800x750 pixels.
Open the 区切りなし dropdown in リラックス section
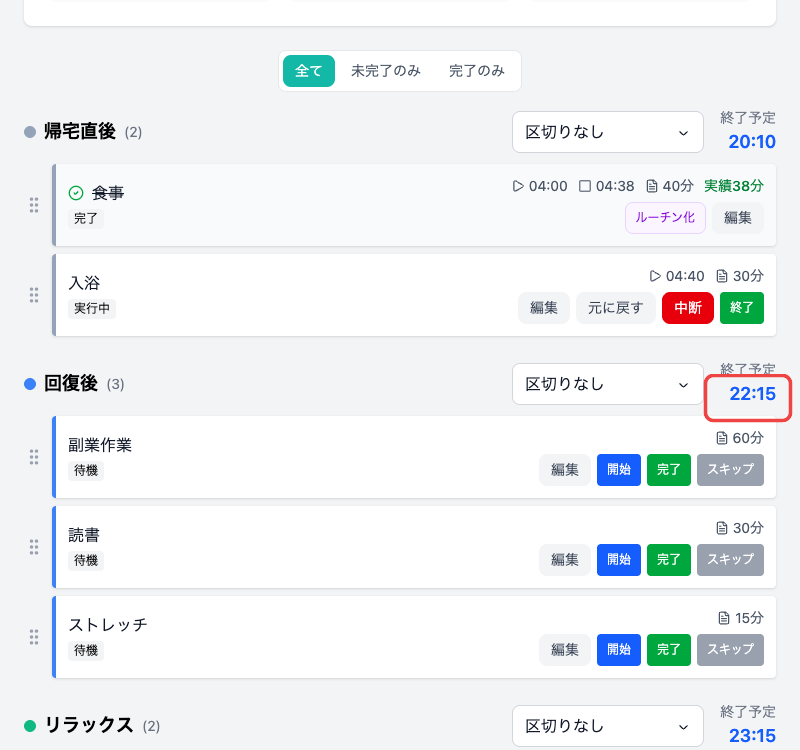[x=607, y=726]
